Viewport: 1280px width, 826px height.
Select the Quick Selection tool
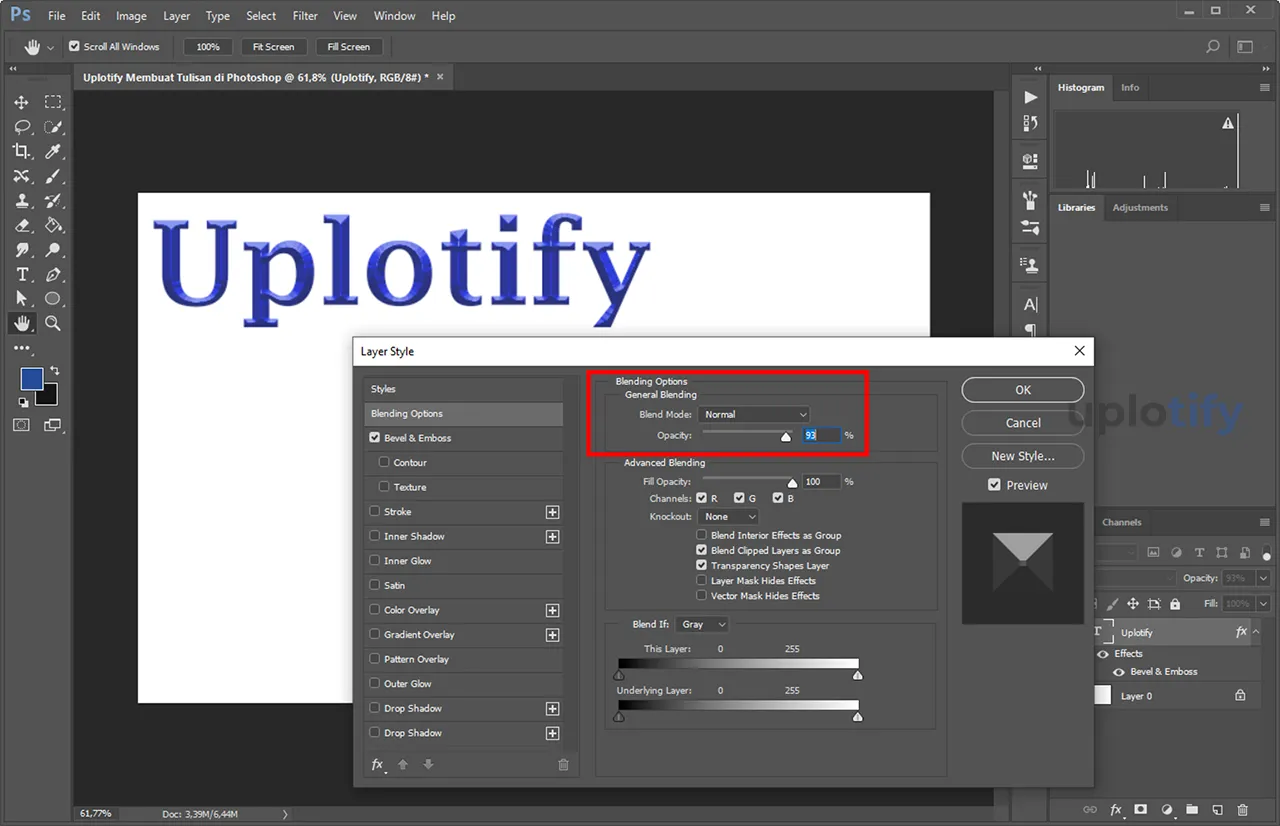(53, 127)
